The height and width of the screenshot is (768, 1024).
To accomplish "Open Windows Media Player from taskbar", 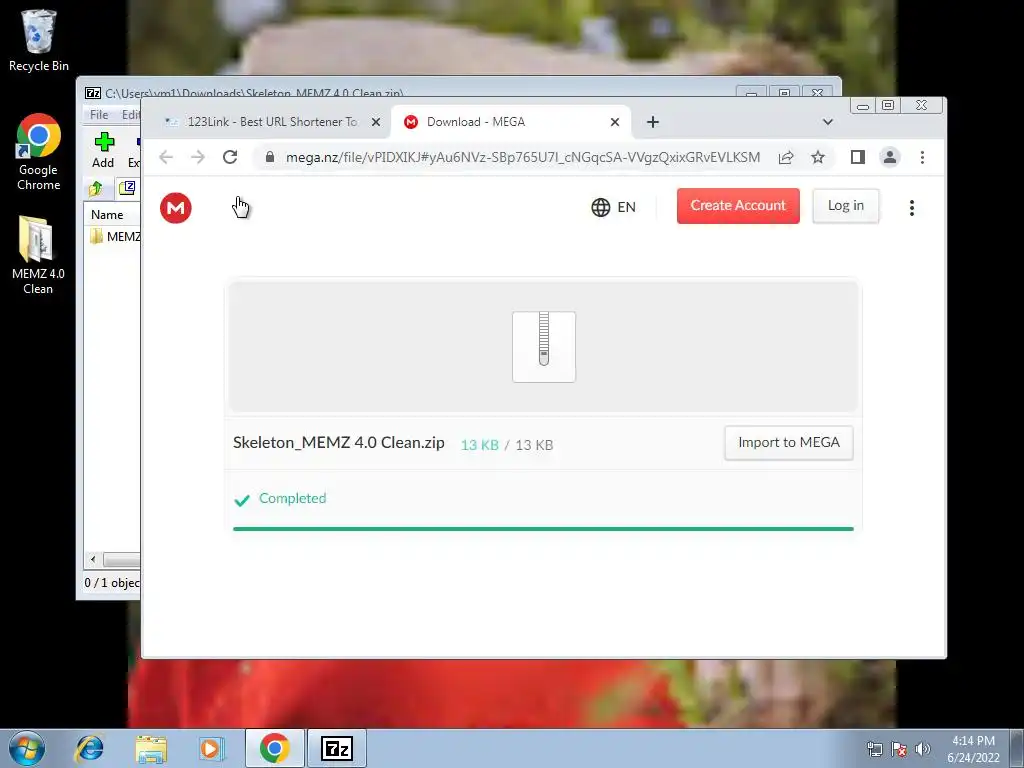I will coord(212,748).
